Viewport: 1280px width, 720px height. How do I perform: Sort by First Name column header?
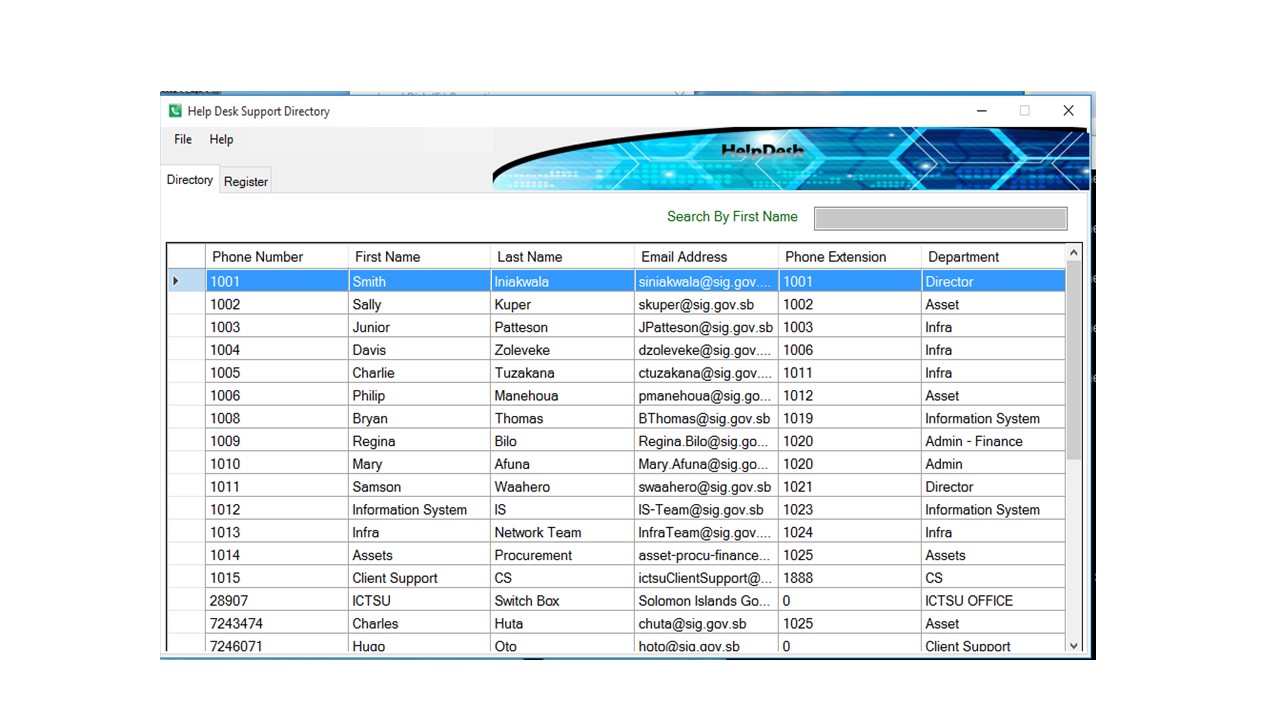419,257
